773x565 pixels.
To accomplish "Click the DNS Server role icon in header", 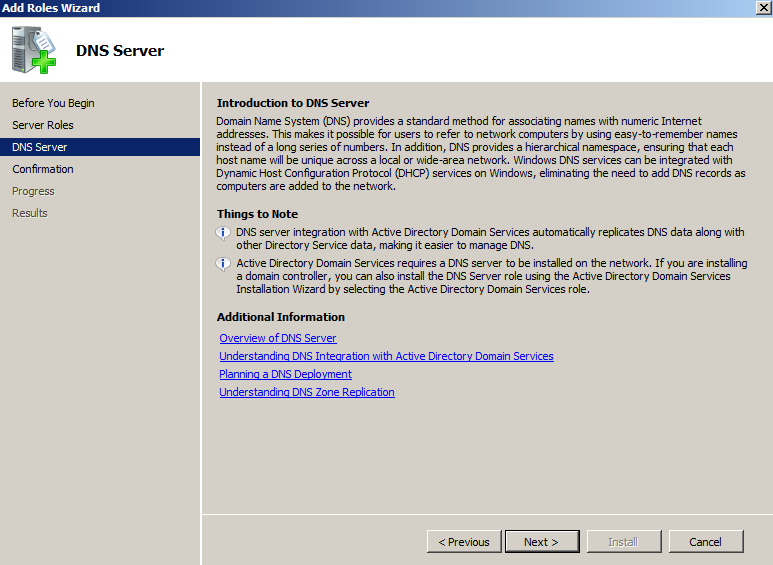I will click(x=34, y=50).
